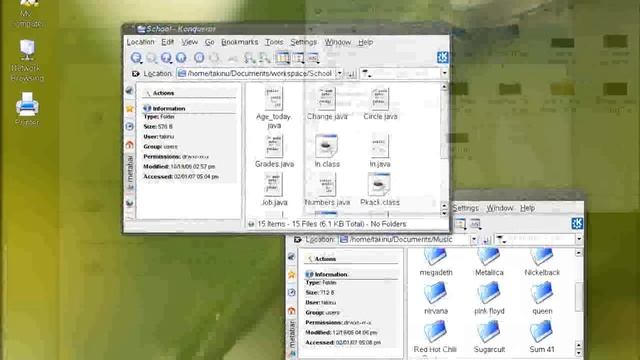This screenshot has height=360, width=640.
Task: Open the Age_today.java file
Action: pyautogui.click(x=274, y=107)
